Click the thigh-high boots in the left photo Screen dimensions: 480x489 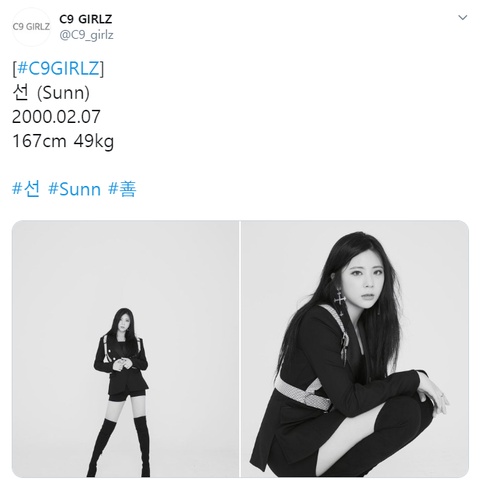coord(119,446)
